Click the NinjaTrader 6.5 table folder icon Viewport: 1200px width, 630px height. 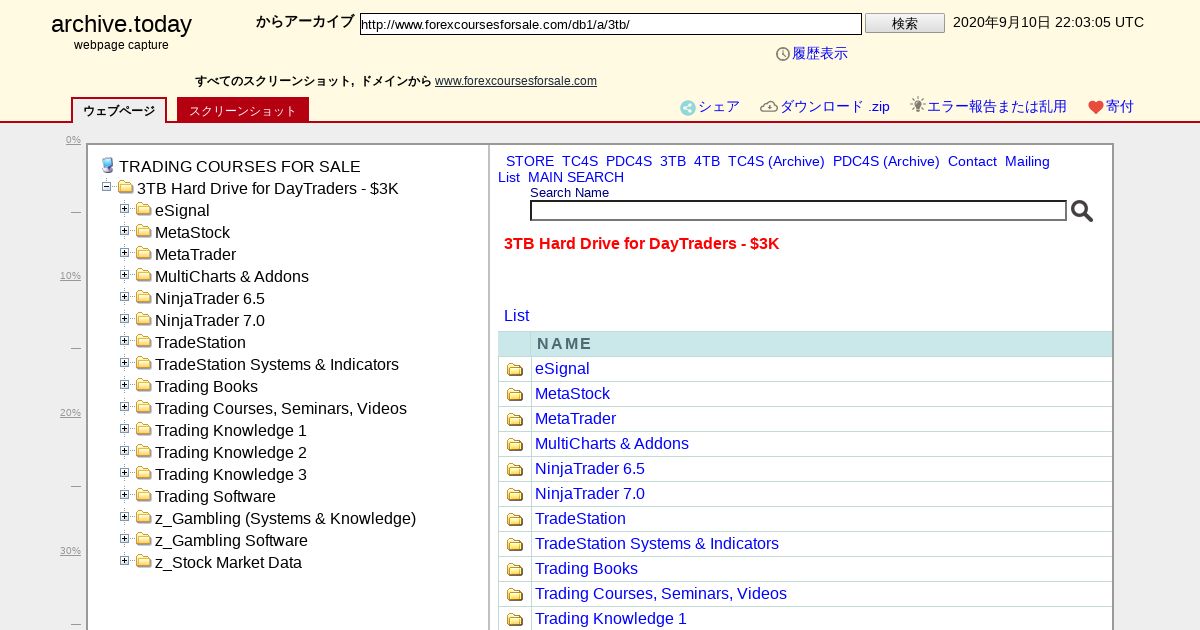515,469
